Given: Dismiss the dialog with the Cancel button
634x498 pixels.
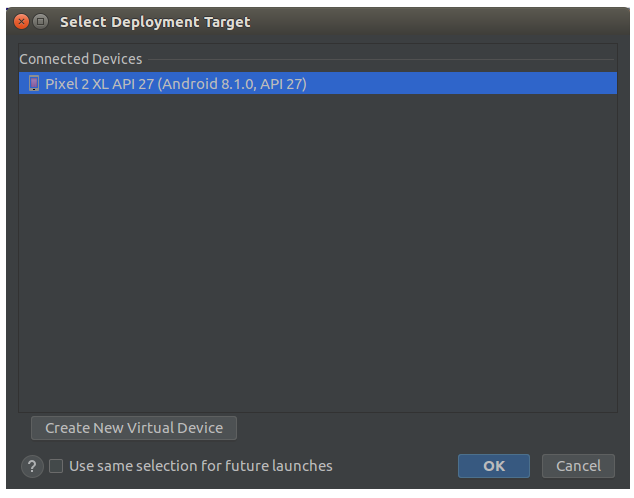Looking at the screenshot, I should [578, 466].
